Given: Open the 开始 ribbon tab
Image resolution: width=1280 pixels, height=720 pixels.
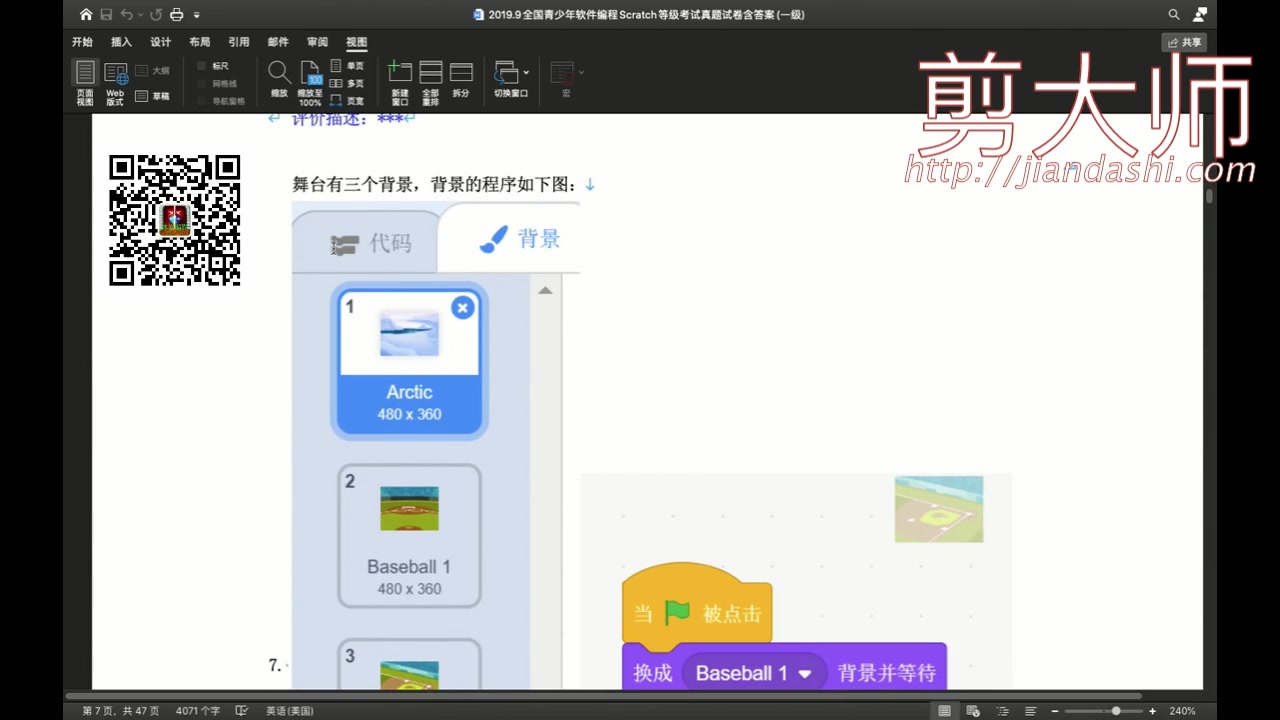Looking at the screenshot, I should 82,42.
